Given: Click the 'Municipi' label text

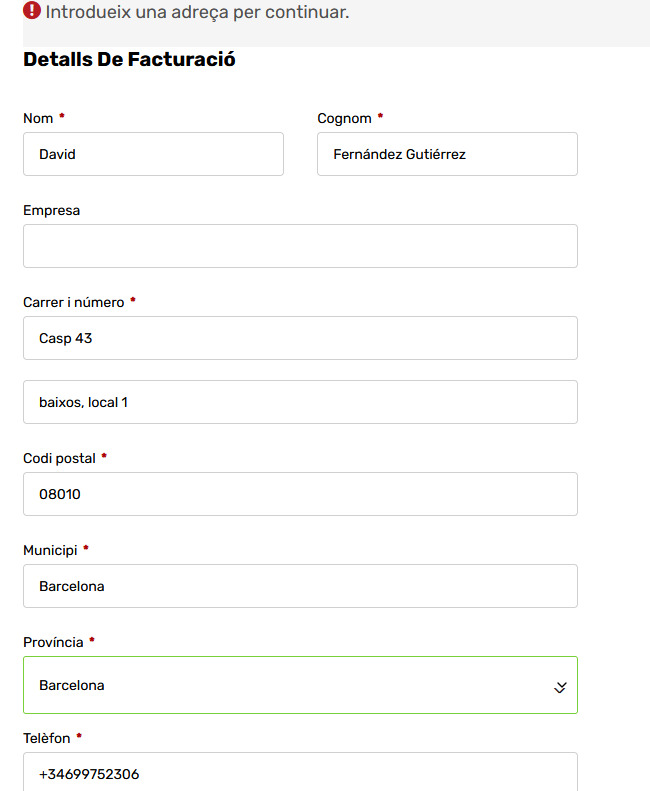Looking at the screenshot, I should pos(50,550).
